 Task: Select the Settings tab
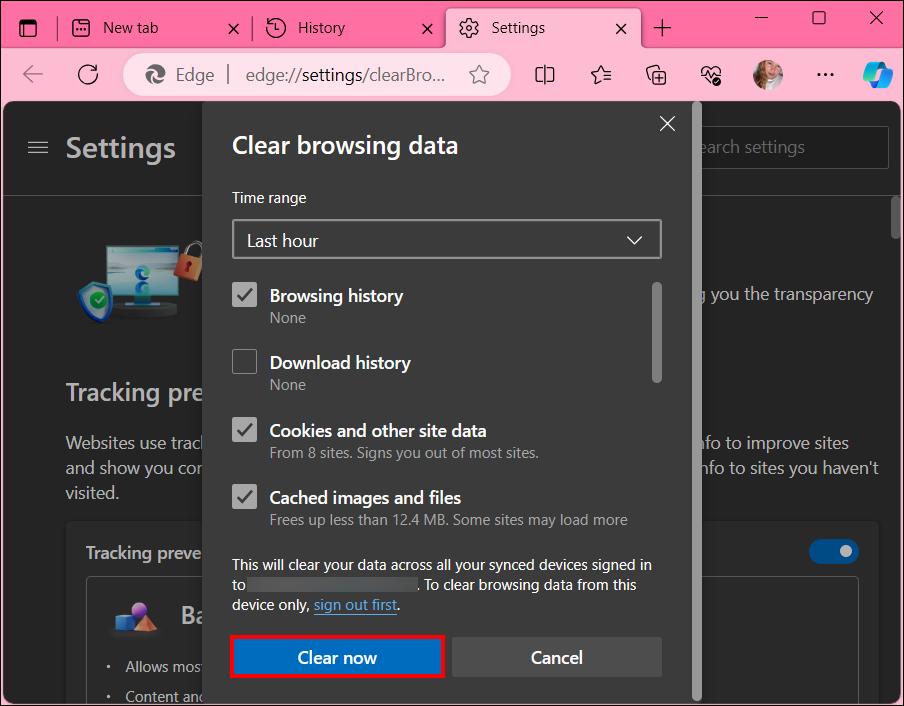point(543,28)
